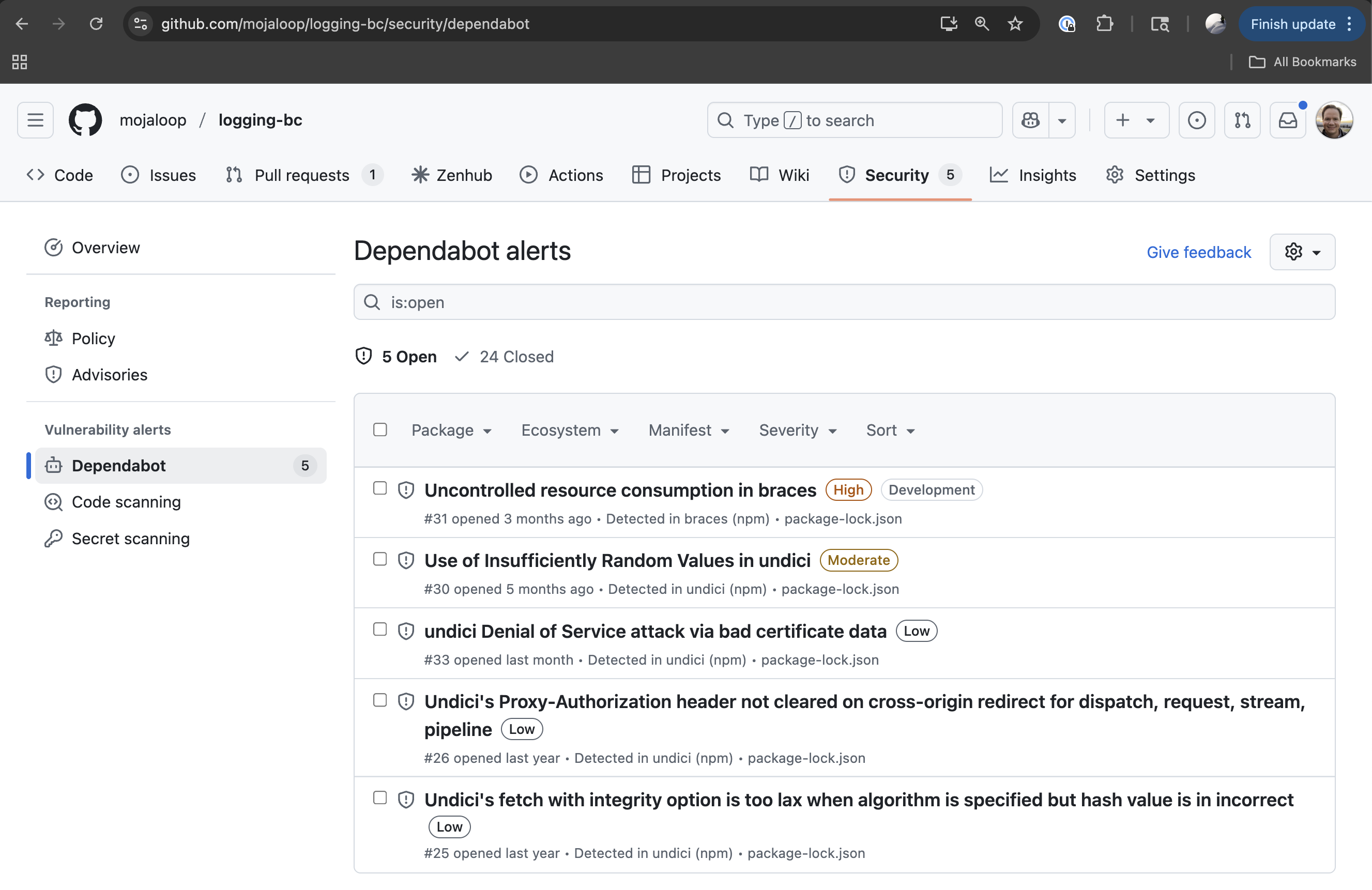Open the mojaloop organization link

coord(153,120)
